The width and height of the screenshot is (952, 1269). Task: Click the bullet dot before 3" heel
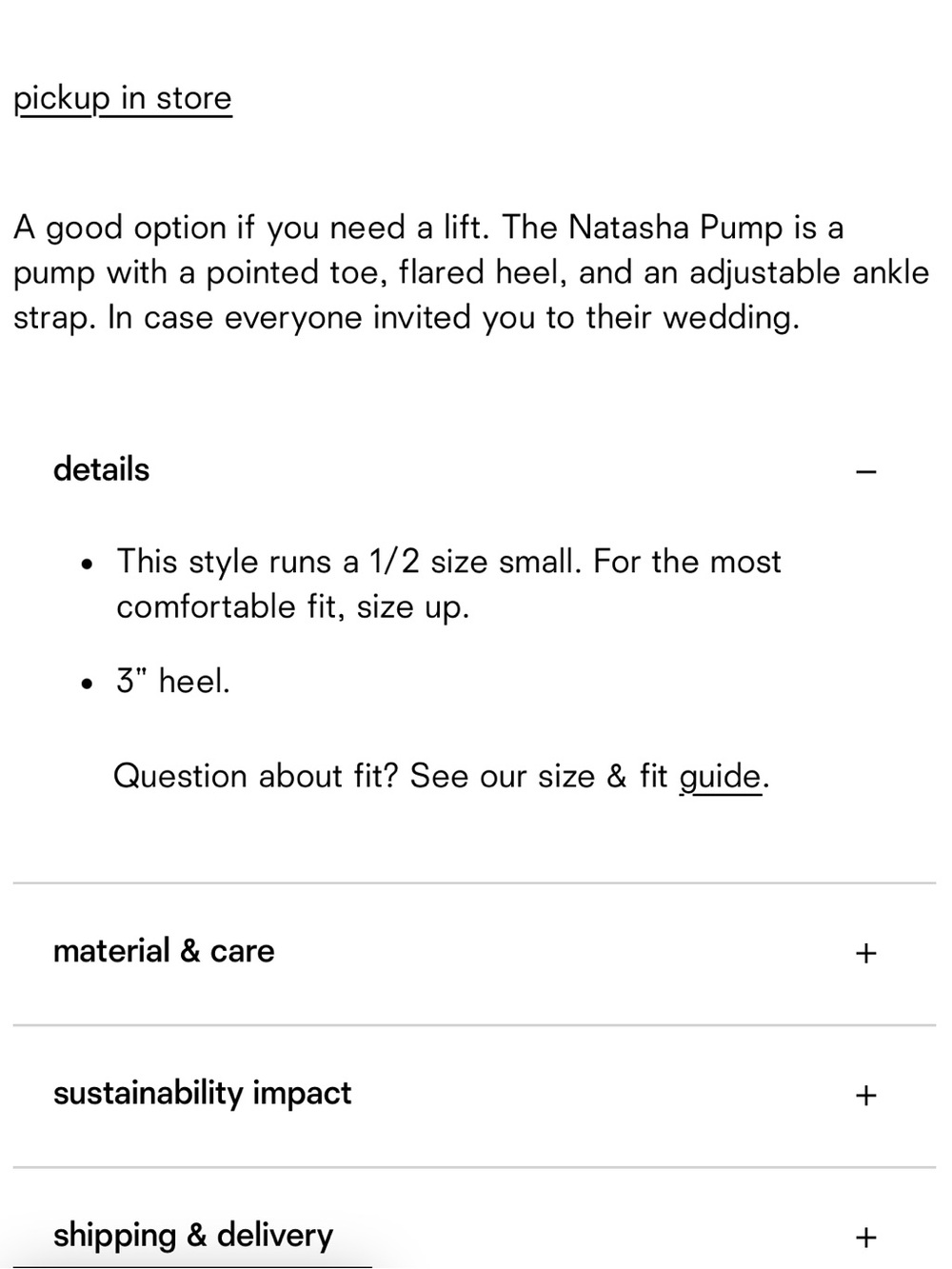click(88, 684)
